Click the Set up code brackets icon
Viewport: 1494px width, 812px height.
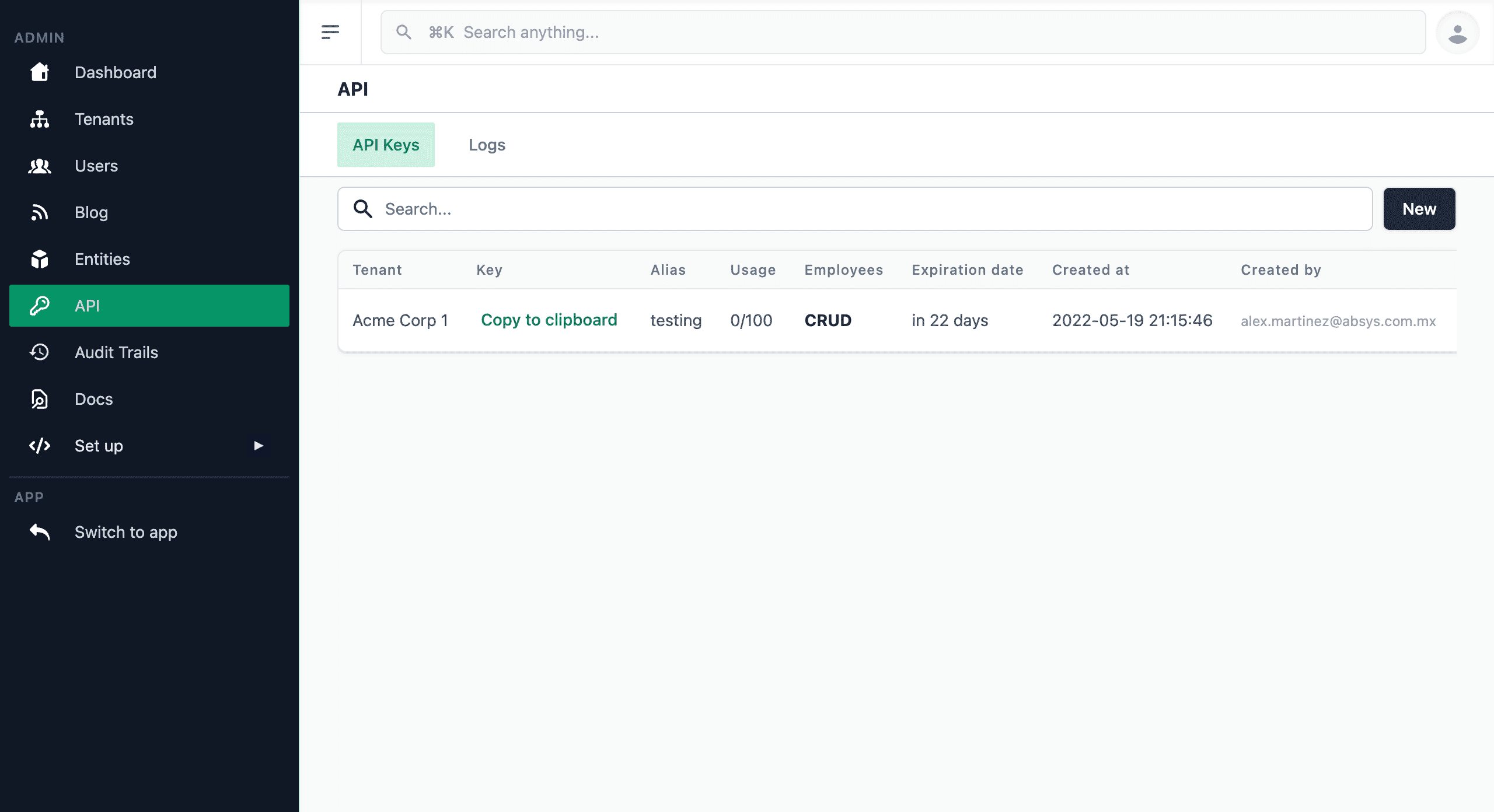pos(40,446)
